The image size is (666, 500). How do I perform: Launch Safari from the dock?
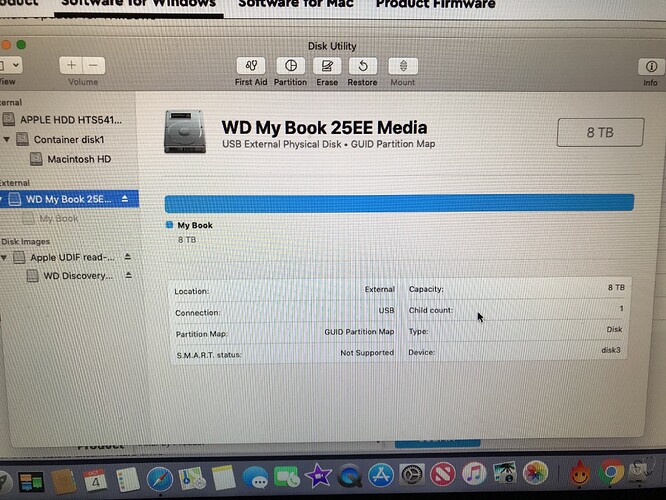pyautogui.click(x=160, y=479)
